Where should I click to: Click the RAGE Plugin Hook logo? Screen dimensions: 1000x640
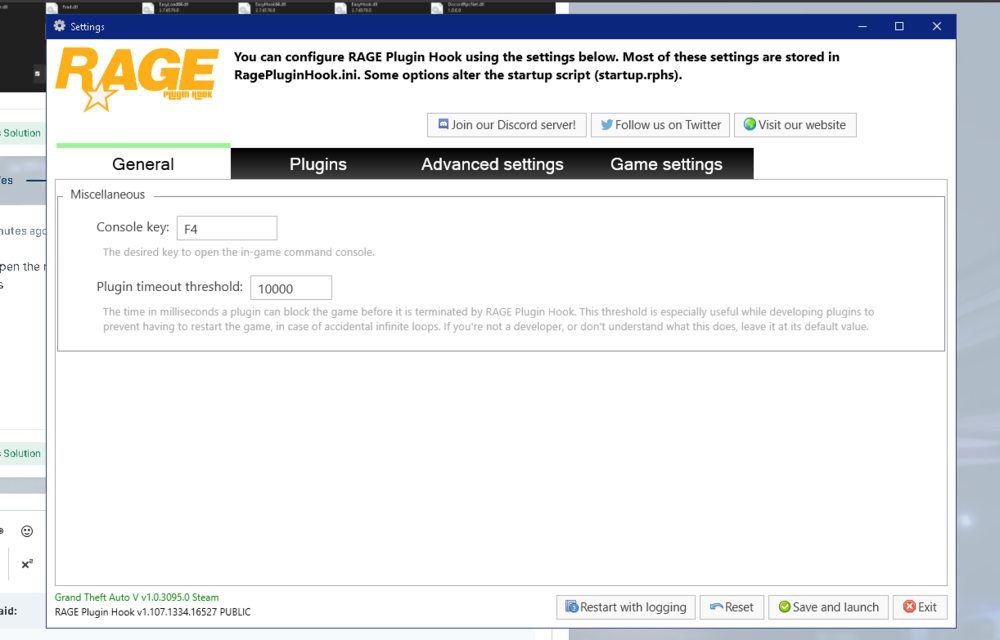click(136, 75)
